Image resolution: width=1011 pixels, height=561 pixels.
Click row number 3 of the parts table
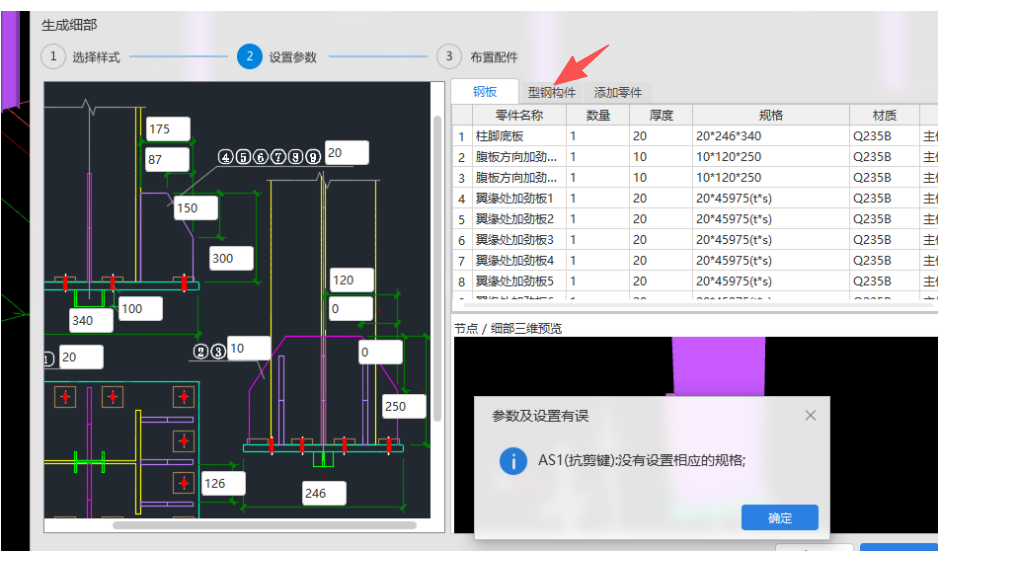[x=462, y=177]
